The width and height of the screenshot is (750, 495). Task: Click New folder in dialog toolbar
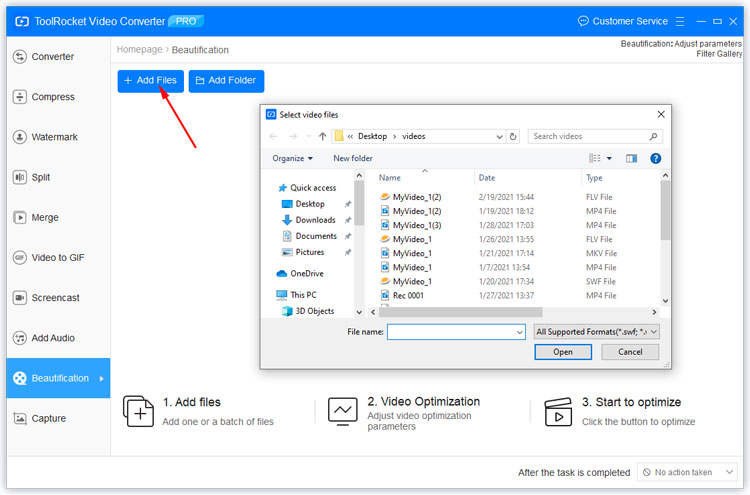tap(353, 158)
